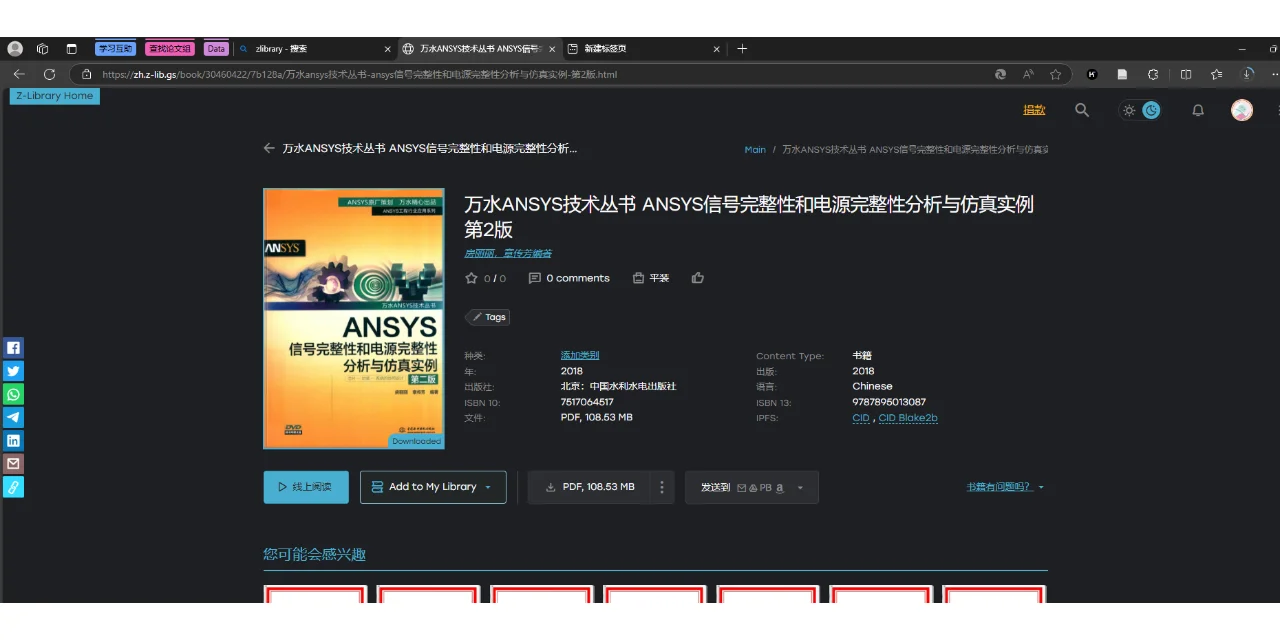Copy the page link from share sidebar
This screenshot has width=1280, height=640.
click(x=13, y=487)
